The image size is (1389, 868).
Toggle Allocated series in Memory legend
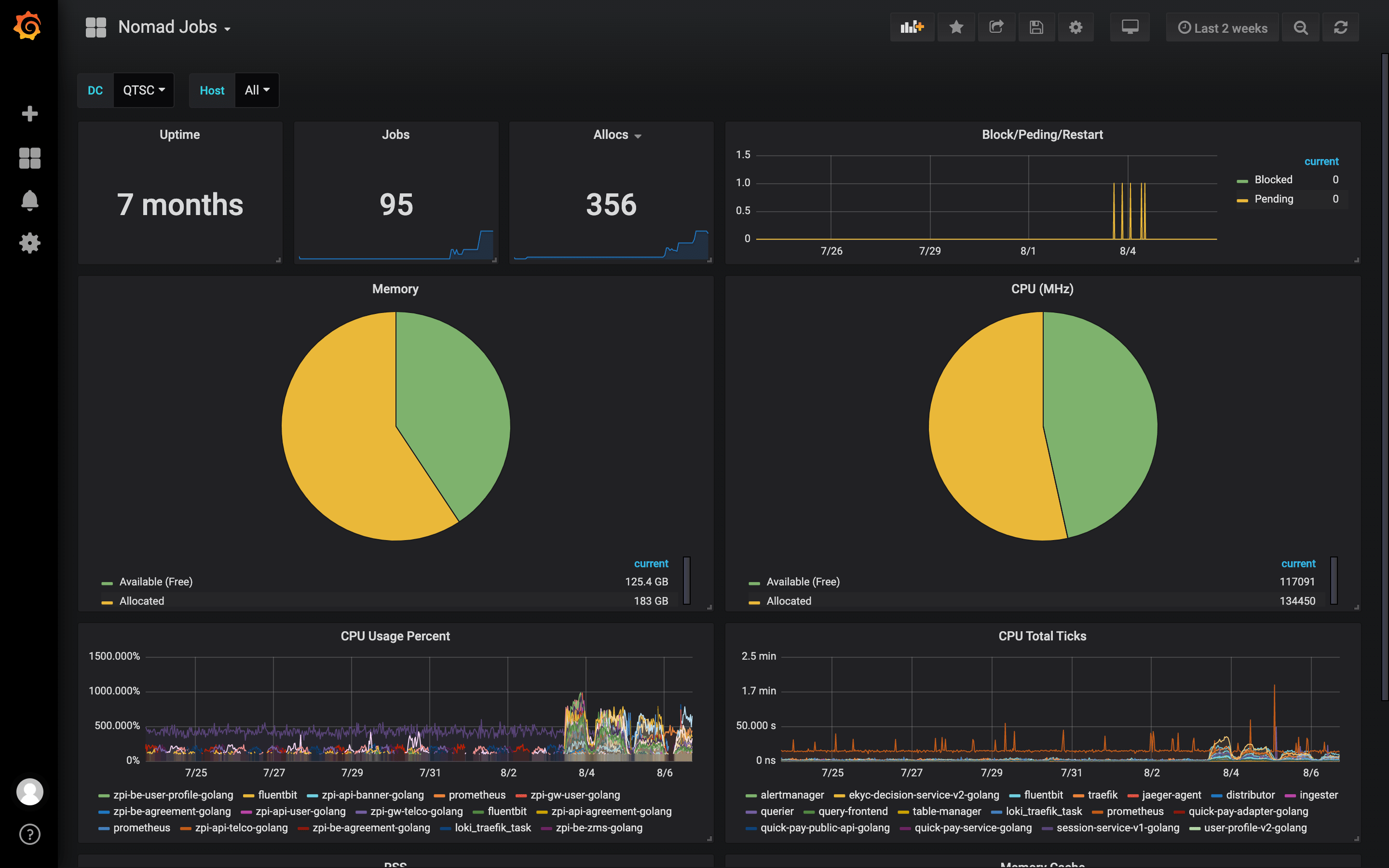click(x=141, y=601)
